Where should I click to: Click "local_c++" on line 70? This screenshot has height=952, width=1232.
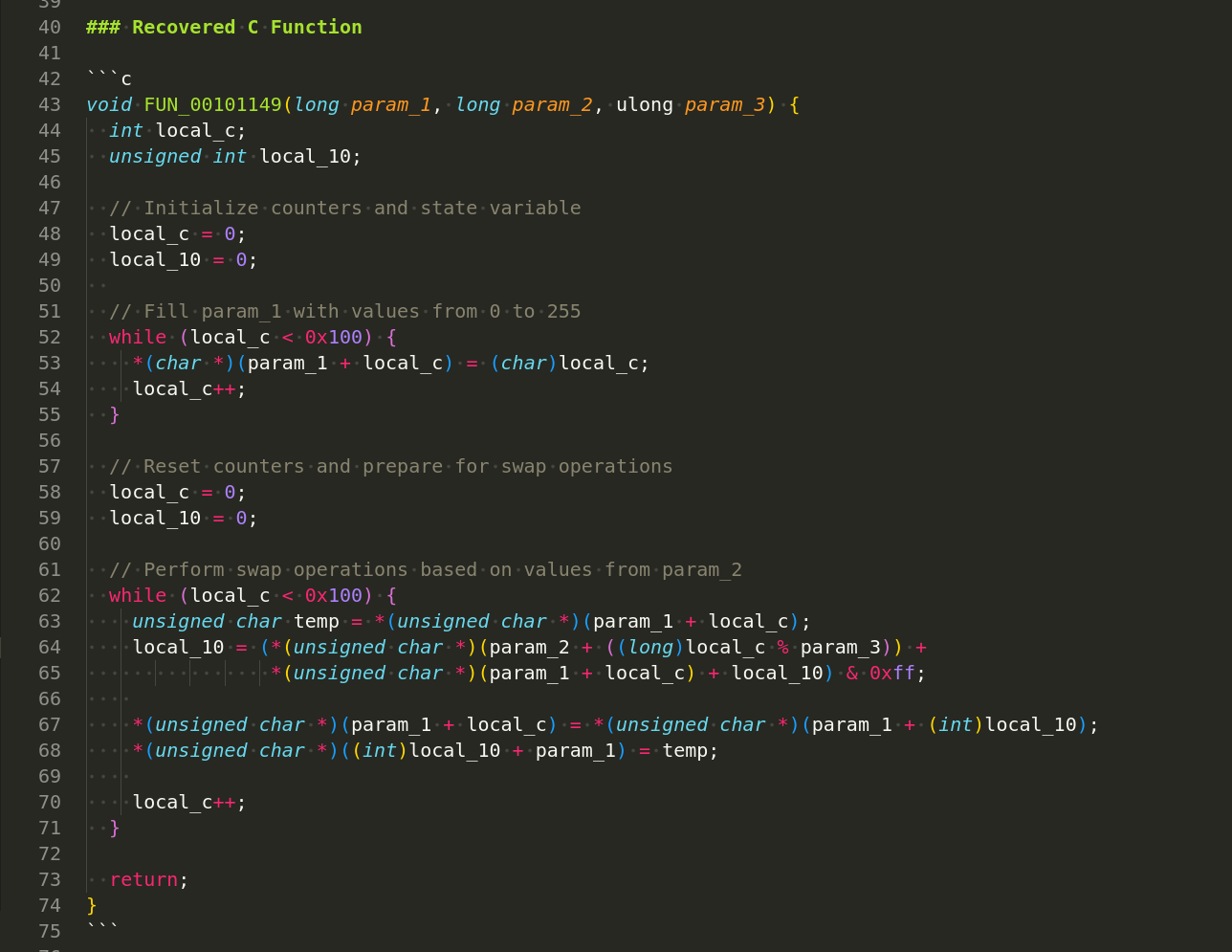point(184,802)
